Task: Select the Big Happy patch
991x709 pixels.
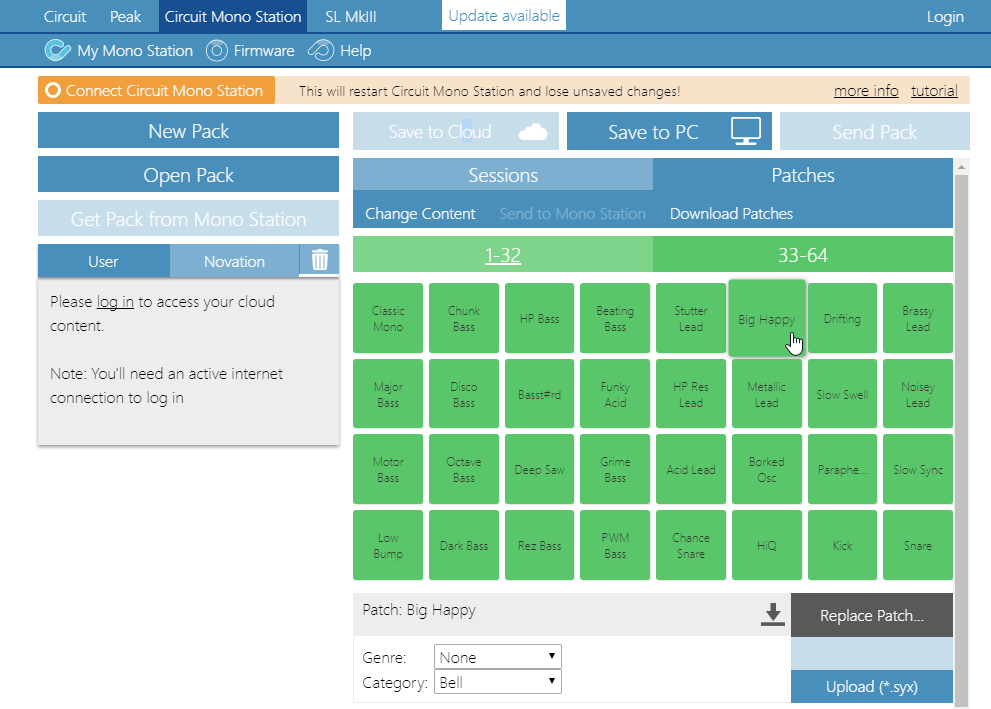Action: click(767, 318)
